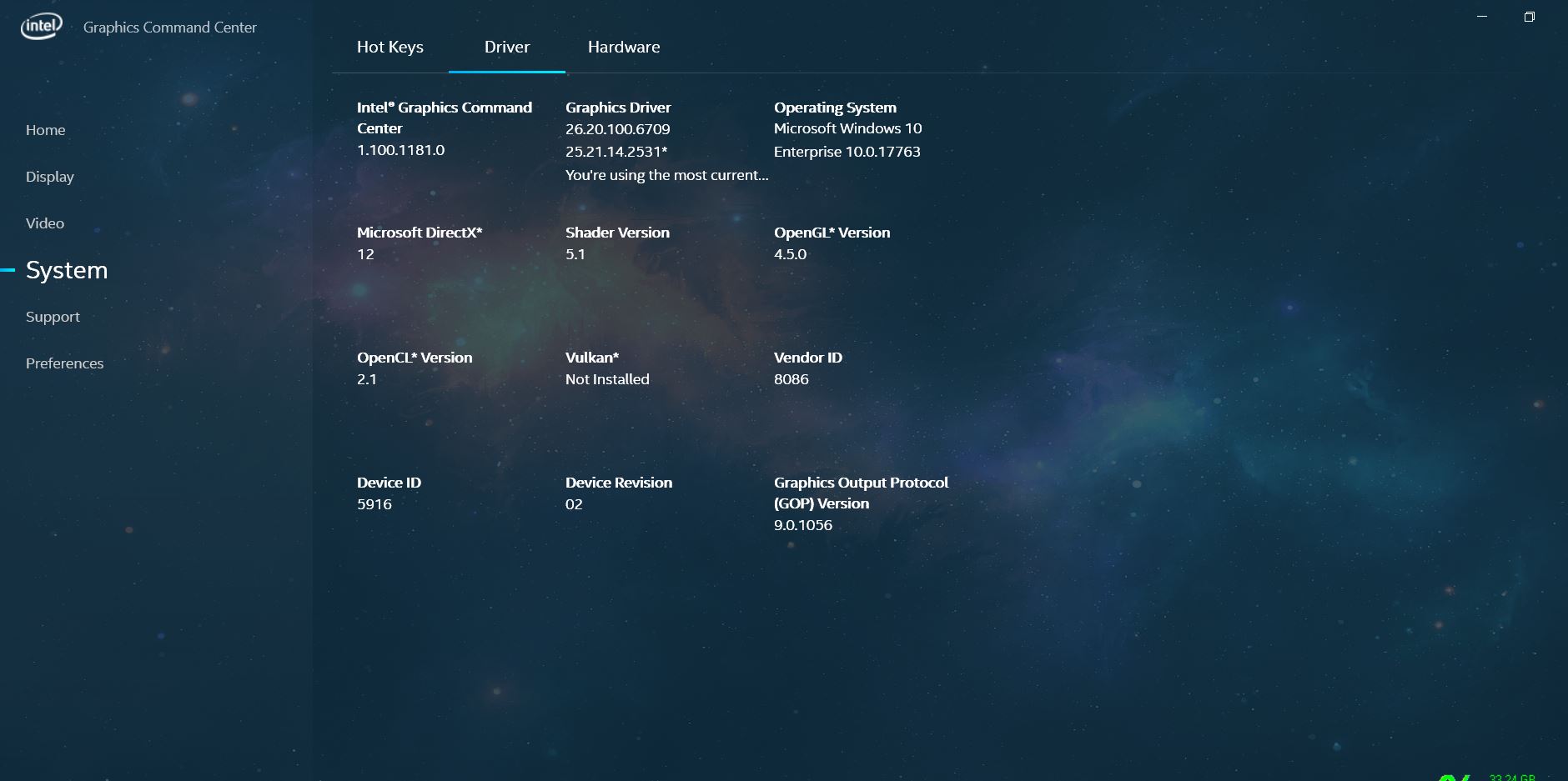Click Enterprise 10.0.17763 build value

click(847, 152)
